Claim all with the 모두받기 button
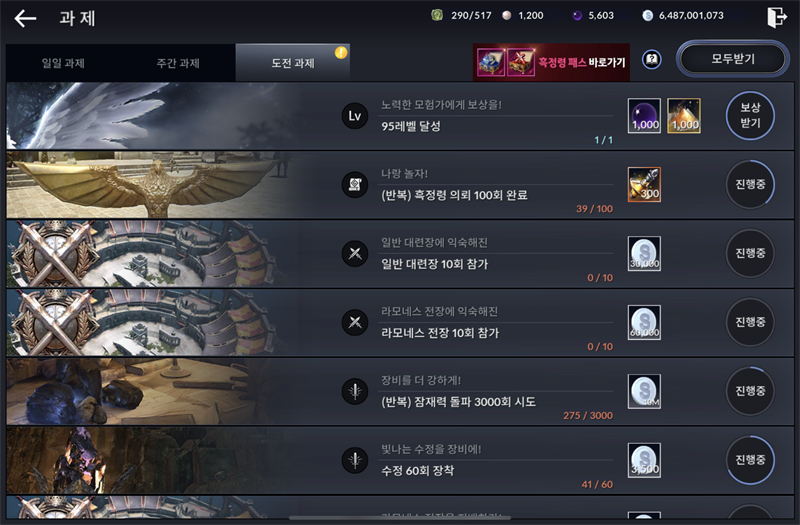The image size is (800, 525). pos(733,59)
